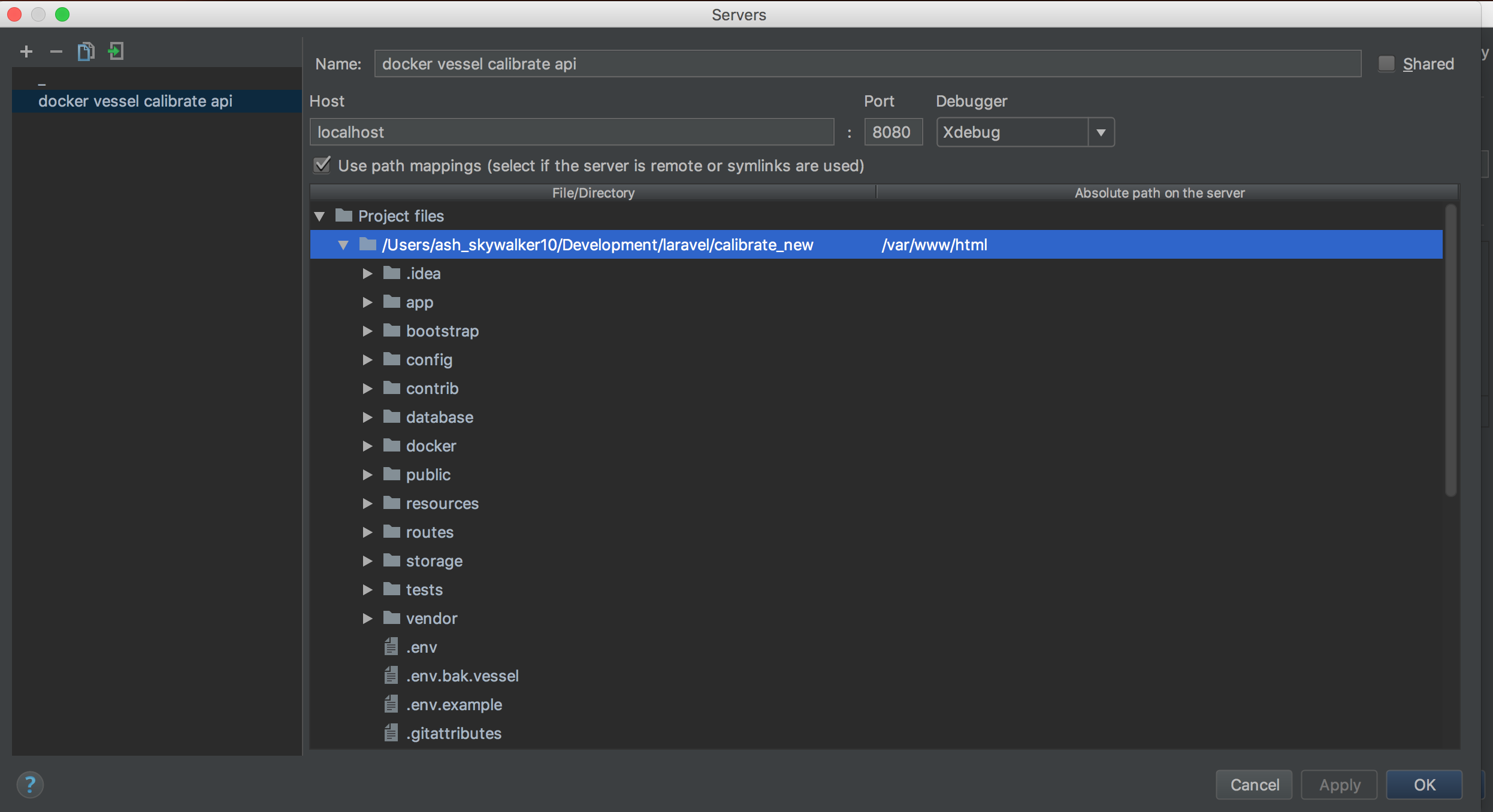The image size is (1493, 812).
Task: Click the Cancel button
Action: coord(1254,784)
